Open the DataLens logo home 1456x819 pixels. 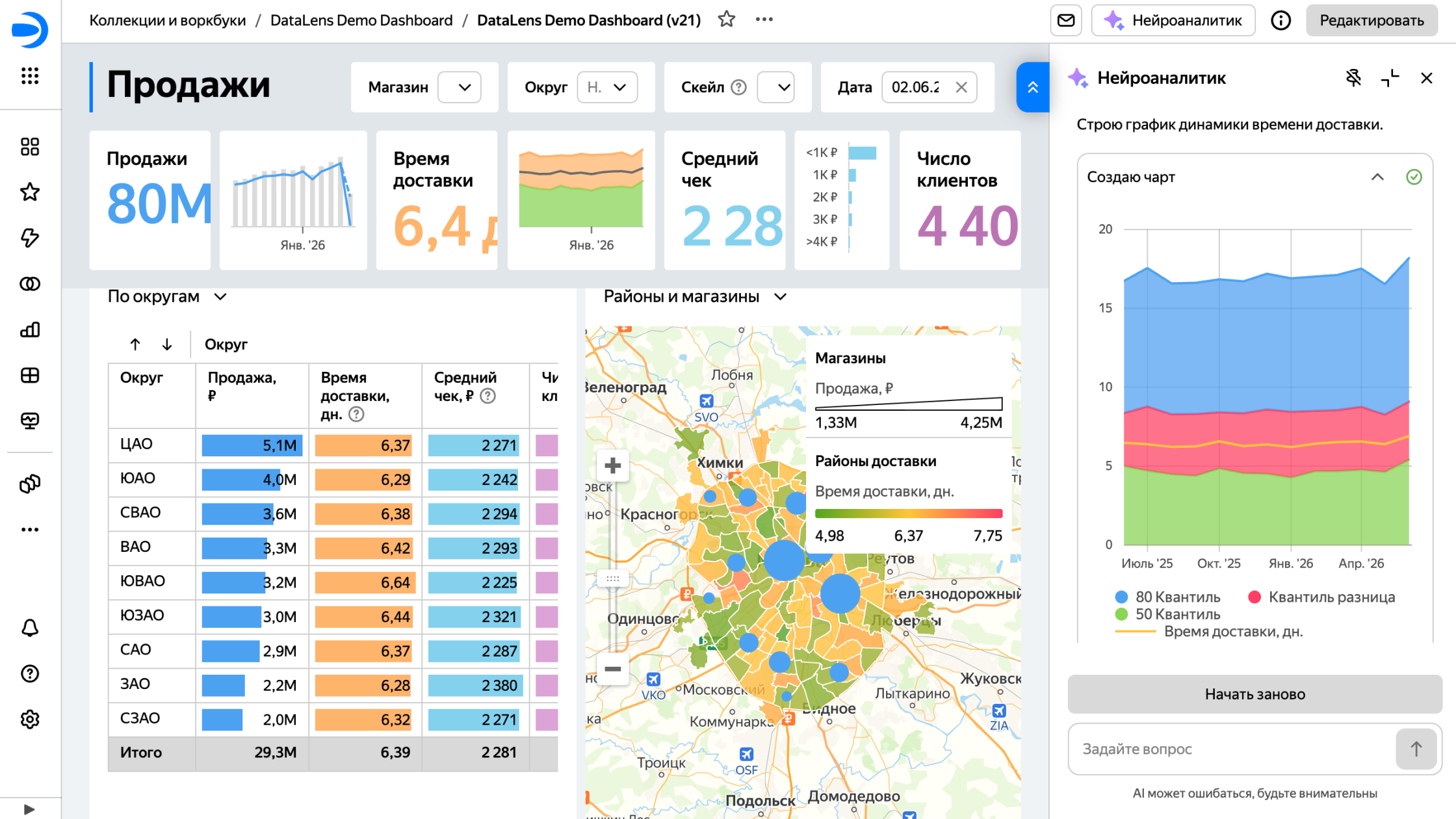[x=30, y=30]
